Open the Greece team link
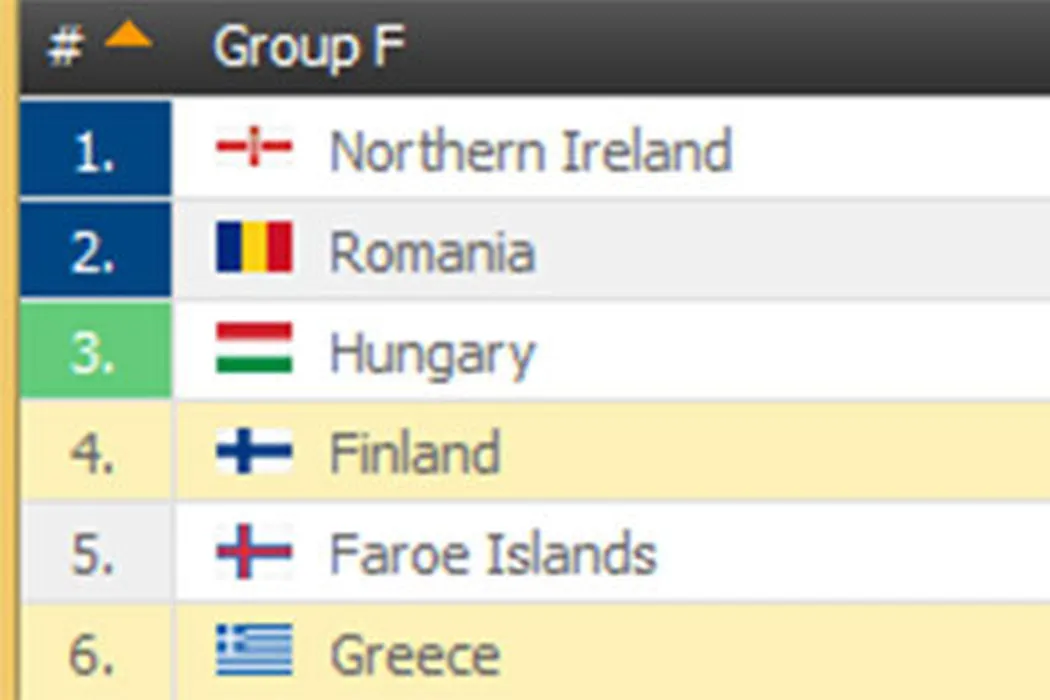1050x700 pixels. [x=415, y=655]
